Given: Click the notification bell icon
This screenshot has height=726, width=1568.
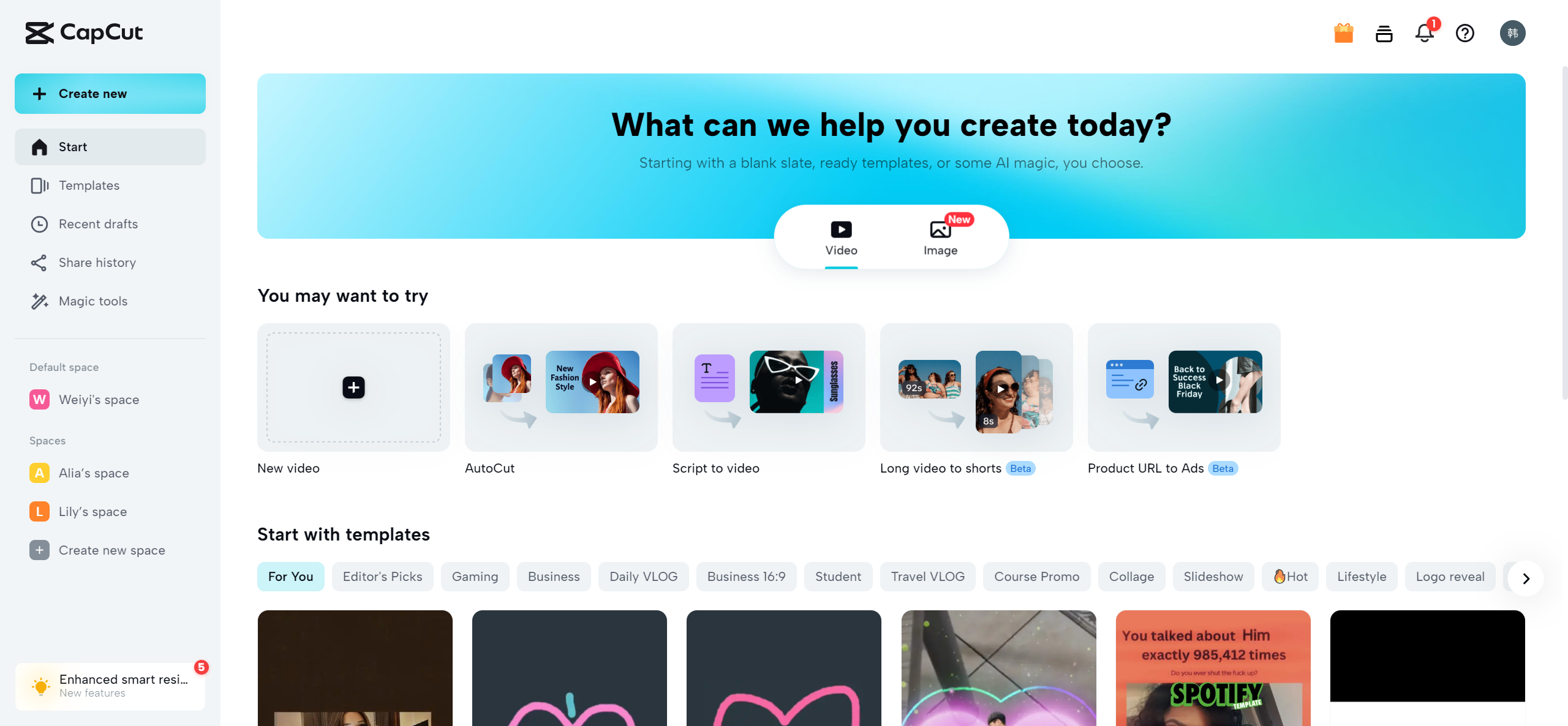Looking at the screenshot, I should click(x=1425, y=33).
